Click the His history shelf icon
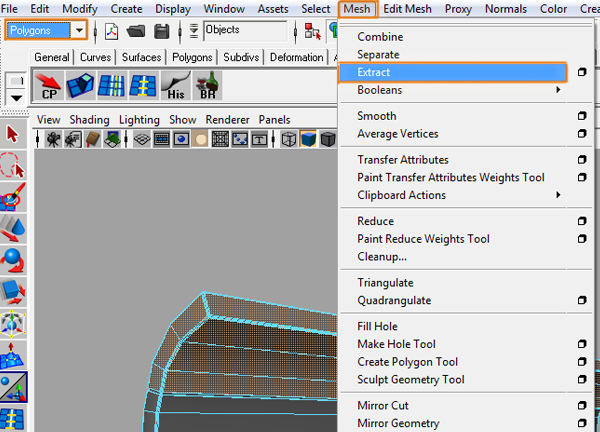The width and height of the screenshot is (600, 432). (175, 86)
